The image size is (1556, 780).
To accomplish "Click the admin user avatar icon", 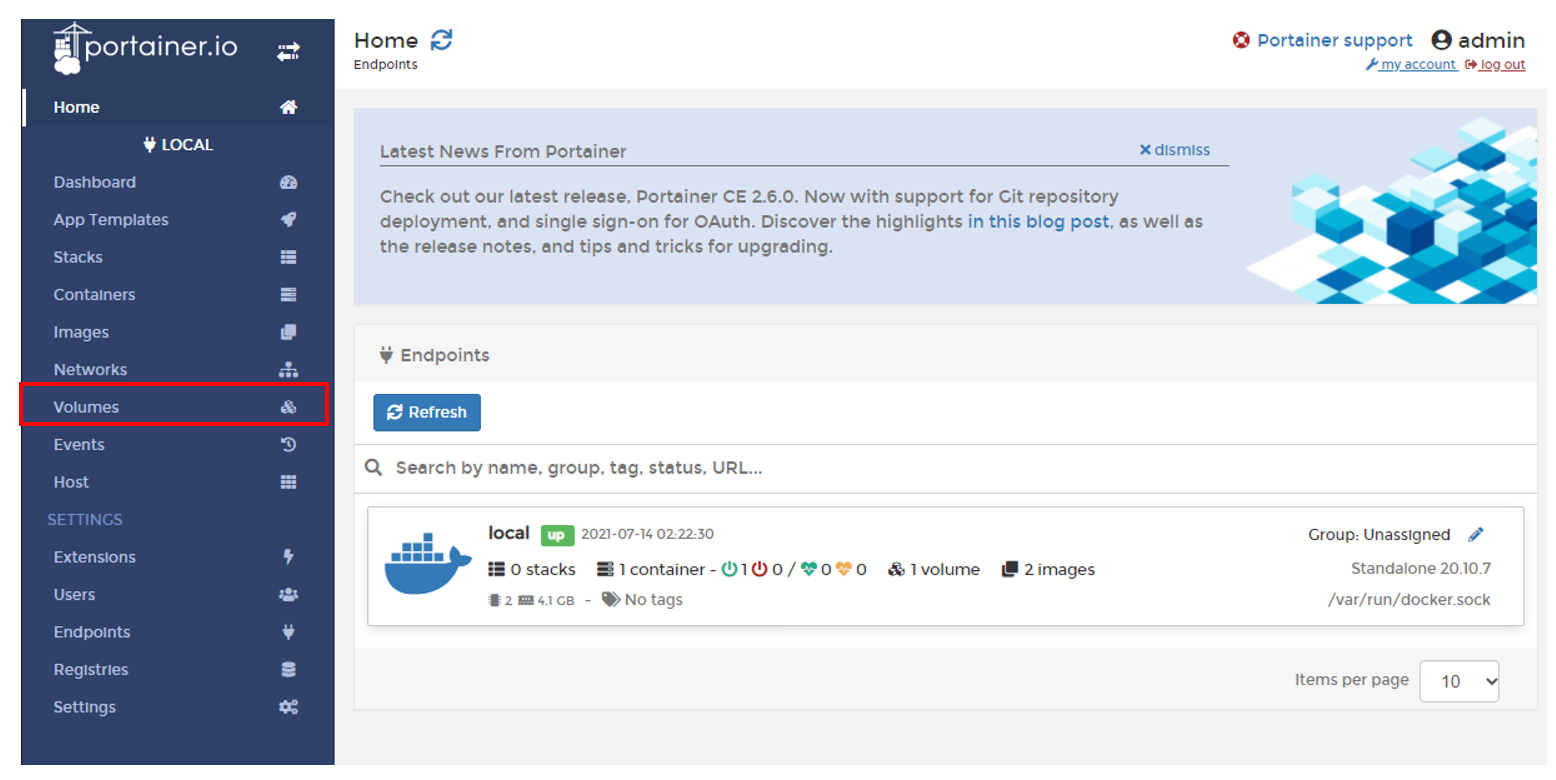I will pyautogui.click(x=1441, y=40).
